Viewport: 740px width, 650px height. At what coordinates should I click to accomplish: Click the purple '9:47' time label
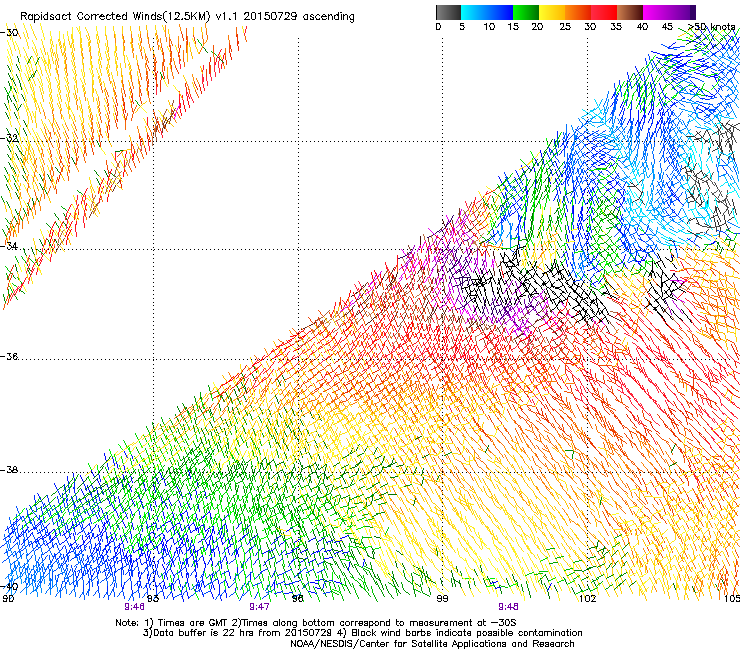pos(259,607)
